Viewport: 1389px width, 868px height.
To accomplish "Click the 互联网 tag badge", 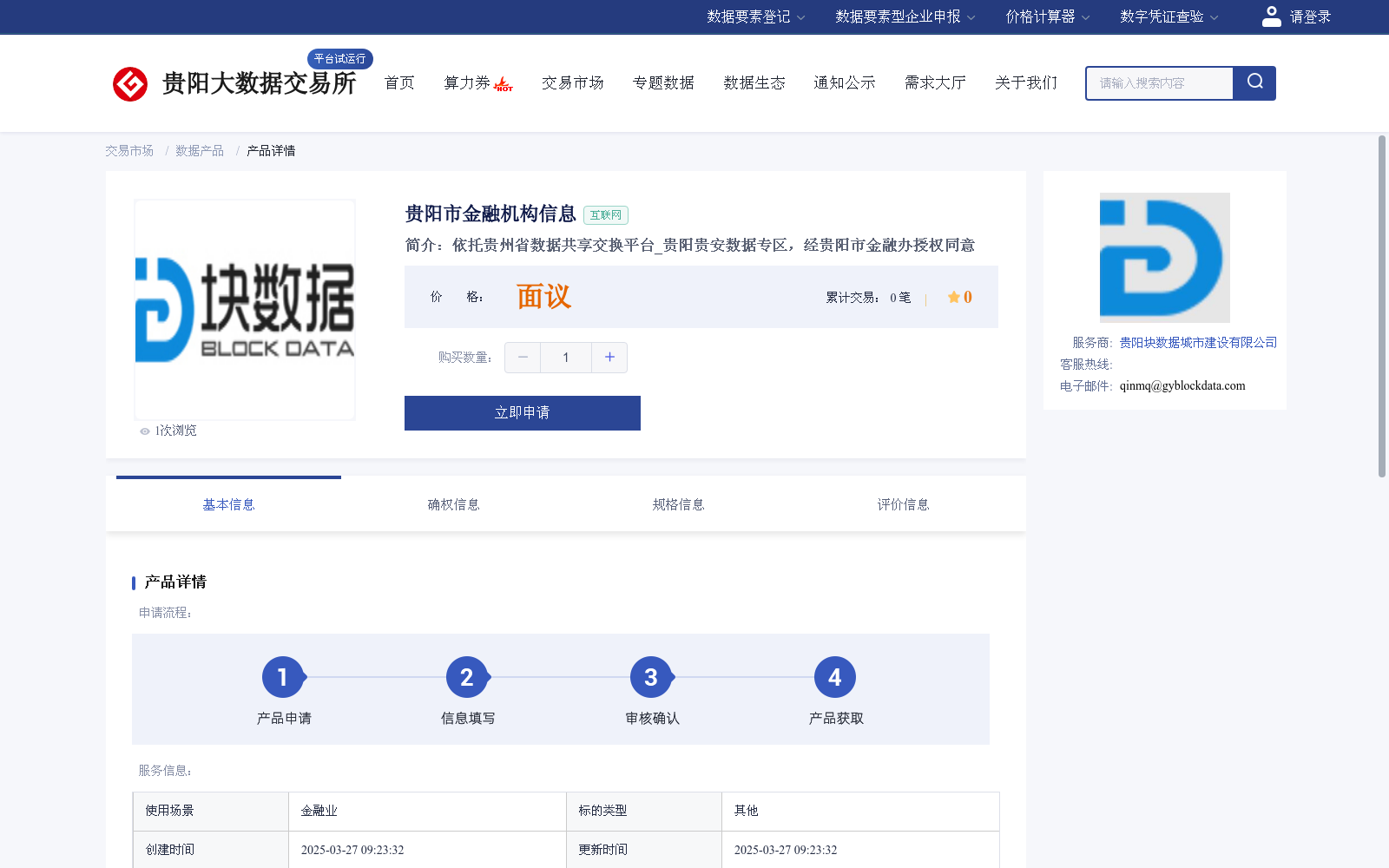I will (x=606, y=215).
